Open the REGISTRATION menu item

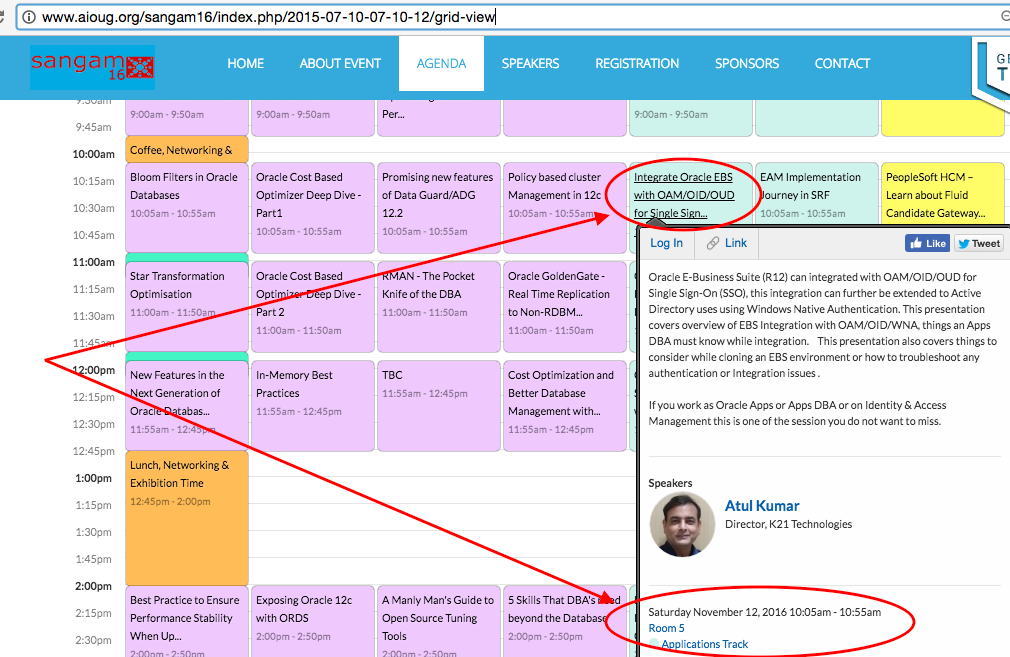637,63
